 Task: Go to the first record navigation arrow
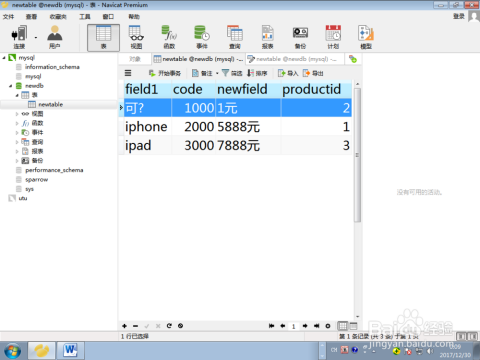272,326
